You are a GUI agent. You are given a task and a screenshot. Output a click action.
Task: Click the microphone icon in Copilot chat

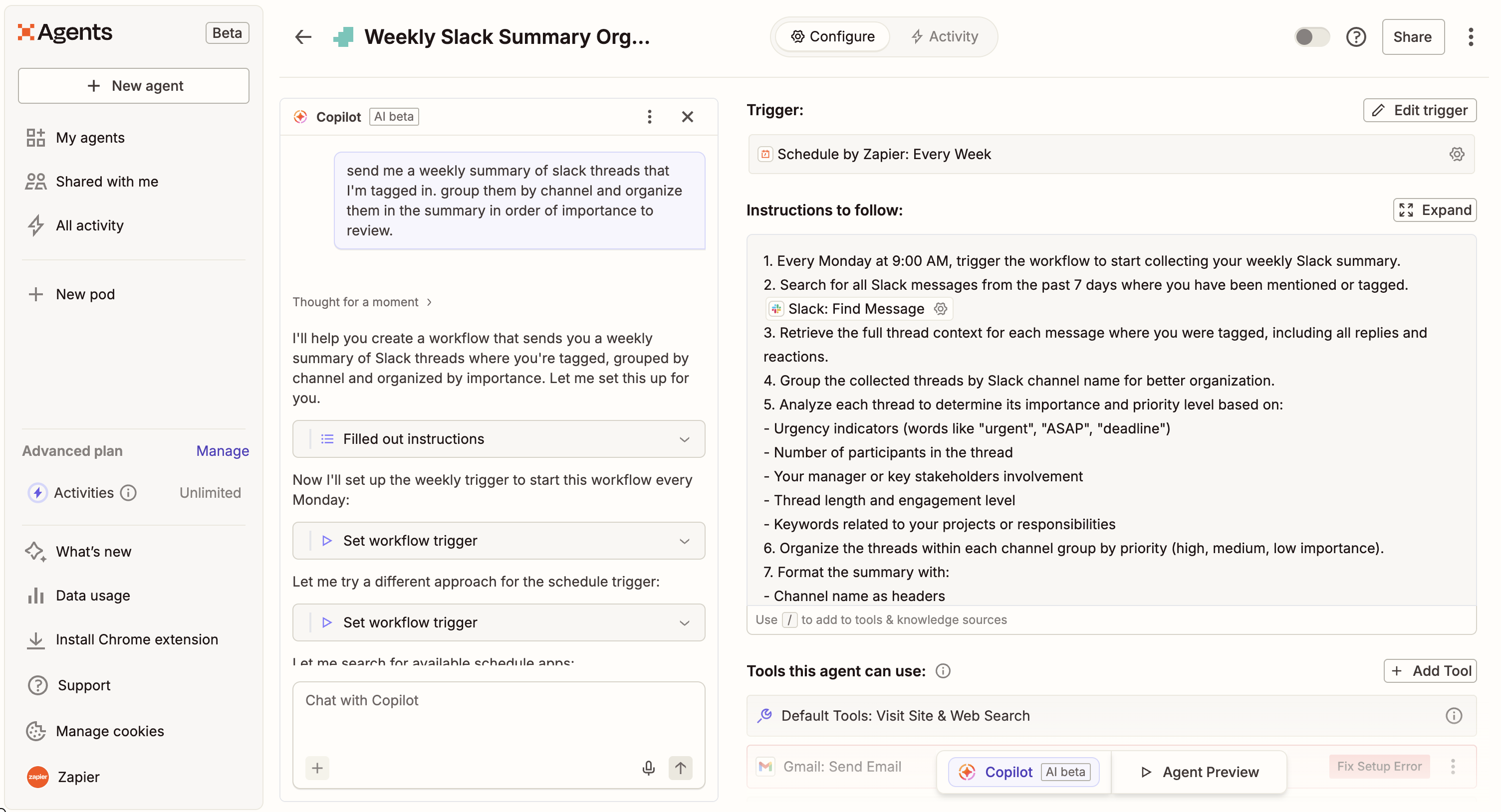coord(649,768)
